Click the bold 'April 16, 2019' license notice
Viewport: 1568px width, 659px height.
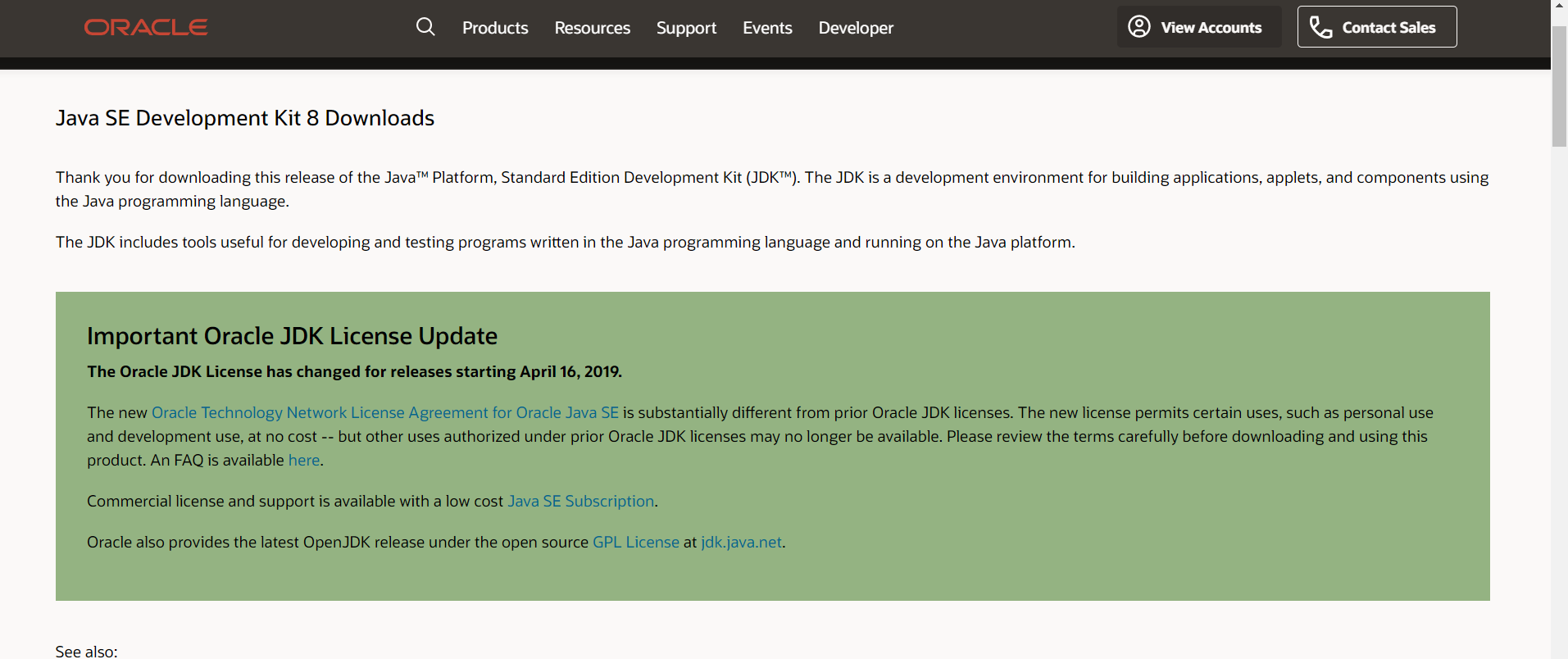tap(355, 372)
